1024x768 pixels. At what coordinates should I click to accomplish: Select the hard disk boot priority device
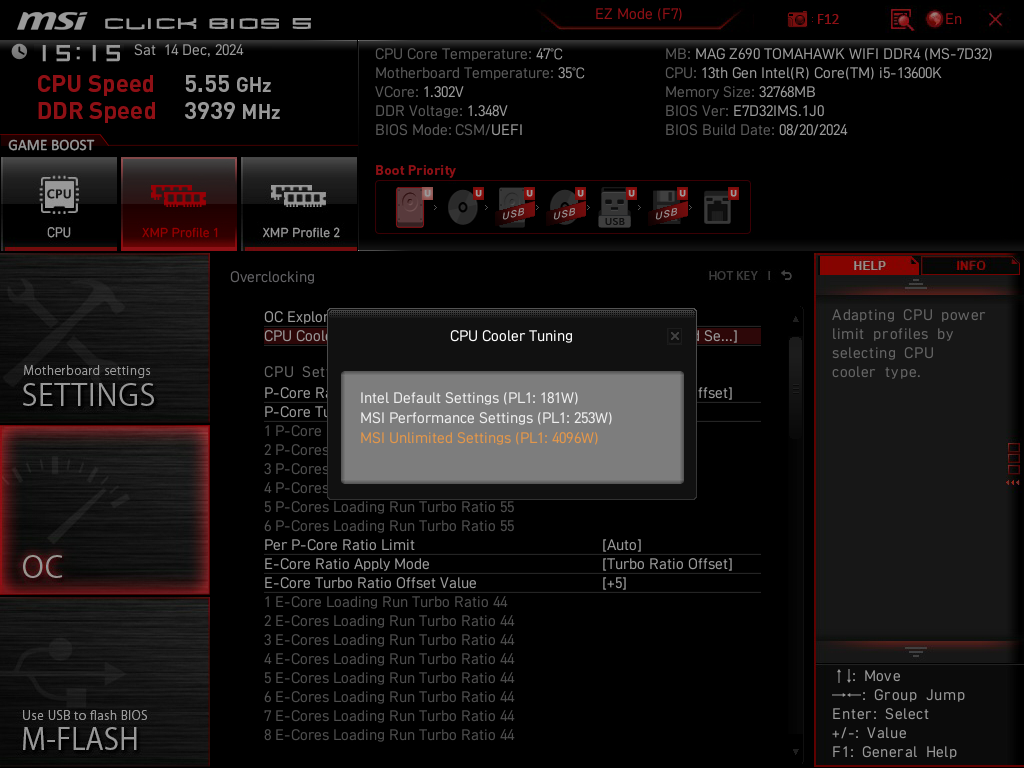tap(411, 207)
